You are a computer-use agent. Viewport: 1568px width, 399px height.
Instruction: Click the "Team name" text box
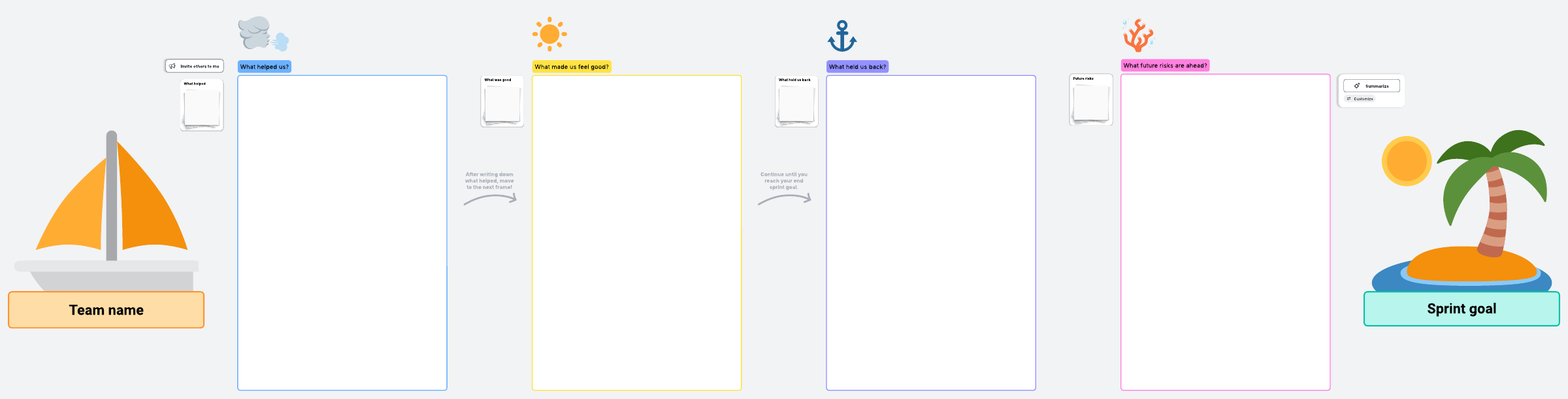click(106, 310)
